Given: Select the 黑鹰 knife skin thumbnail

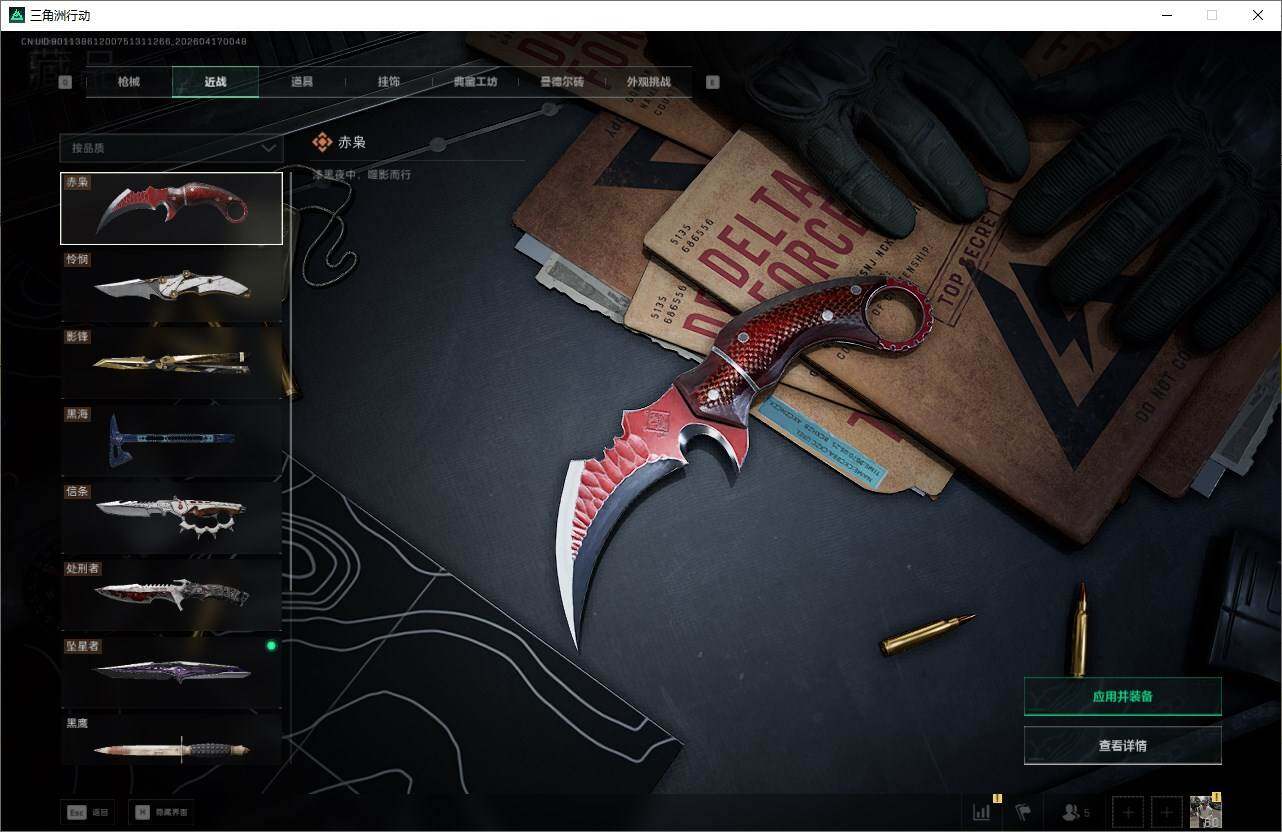Looking at the screenshot, I should [171, 739].
